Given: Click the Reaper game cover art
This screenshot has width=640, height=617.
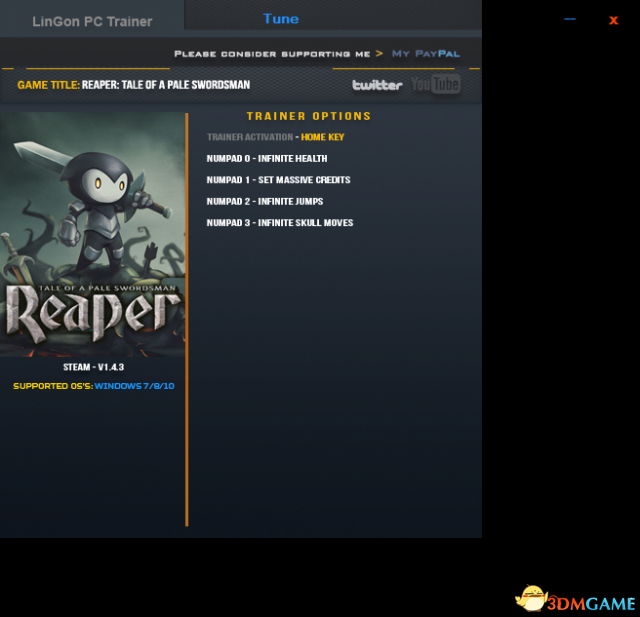Looking at the screenshot, I should 93,234.
